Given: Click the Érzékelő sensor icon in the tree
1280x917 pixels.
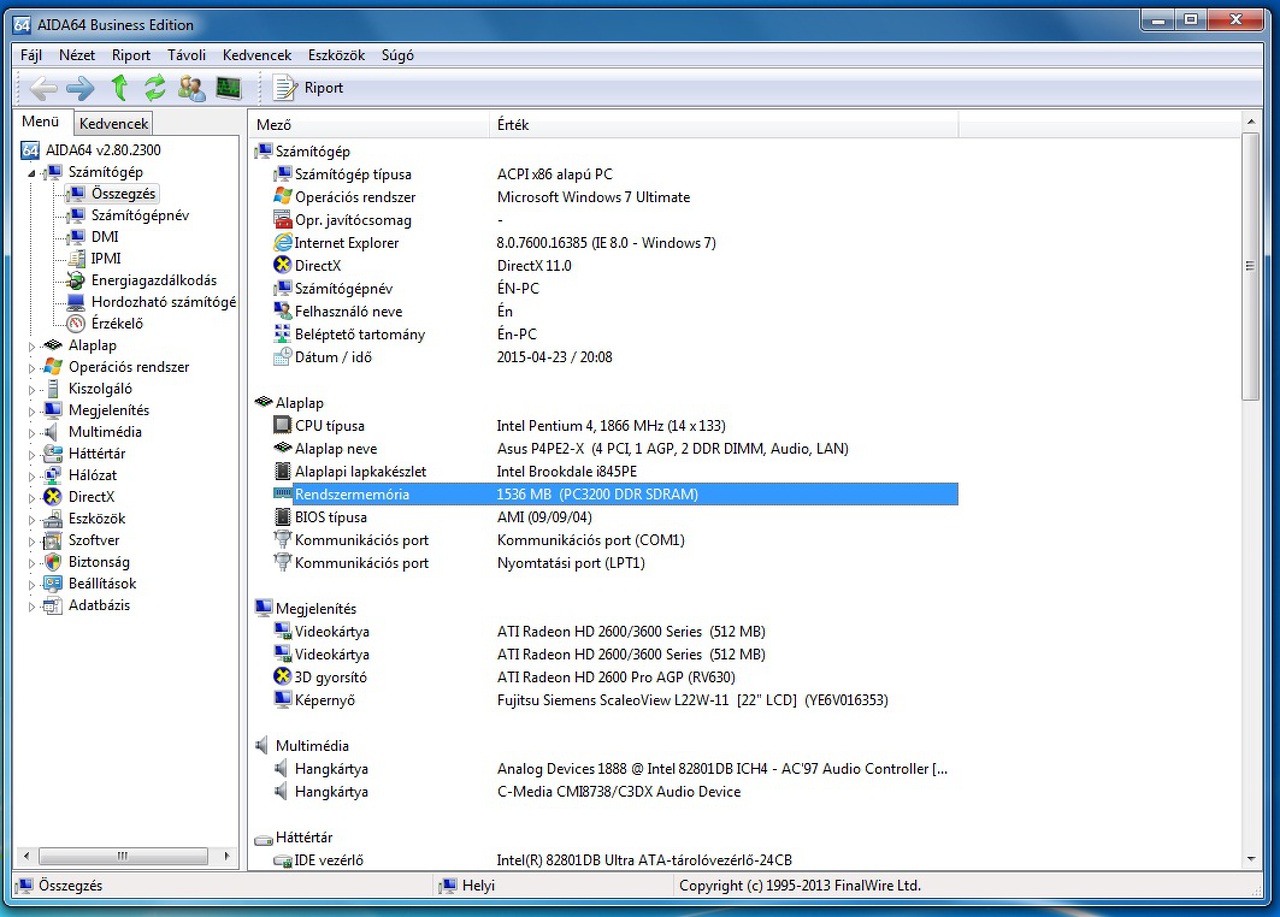Looking at the screenshot, I should 75,323.
